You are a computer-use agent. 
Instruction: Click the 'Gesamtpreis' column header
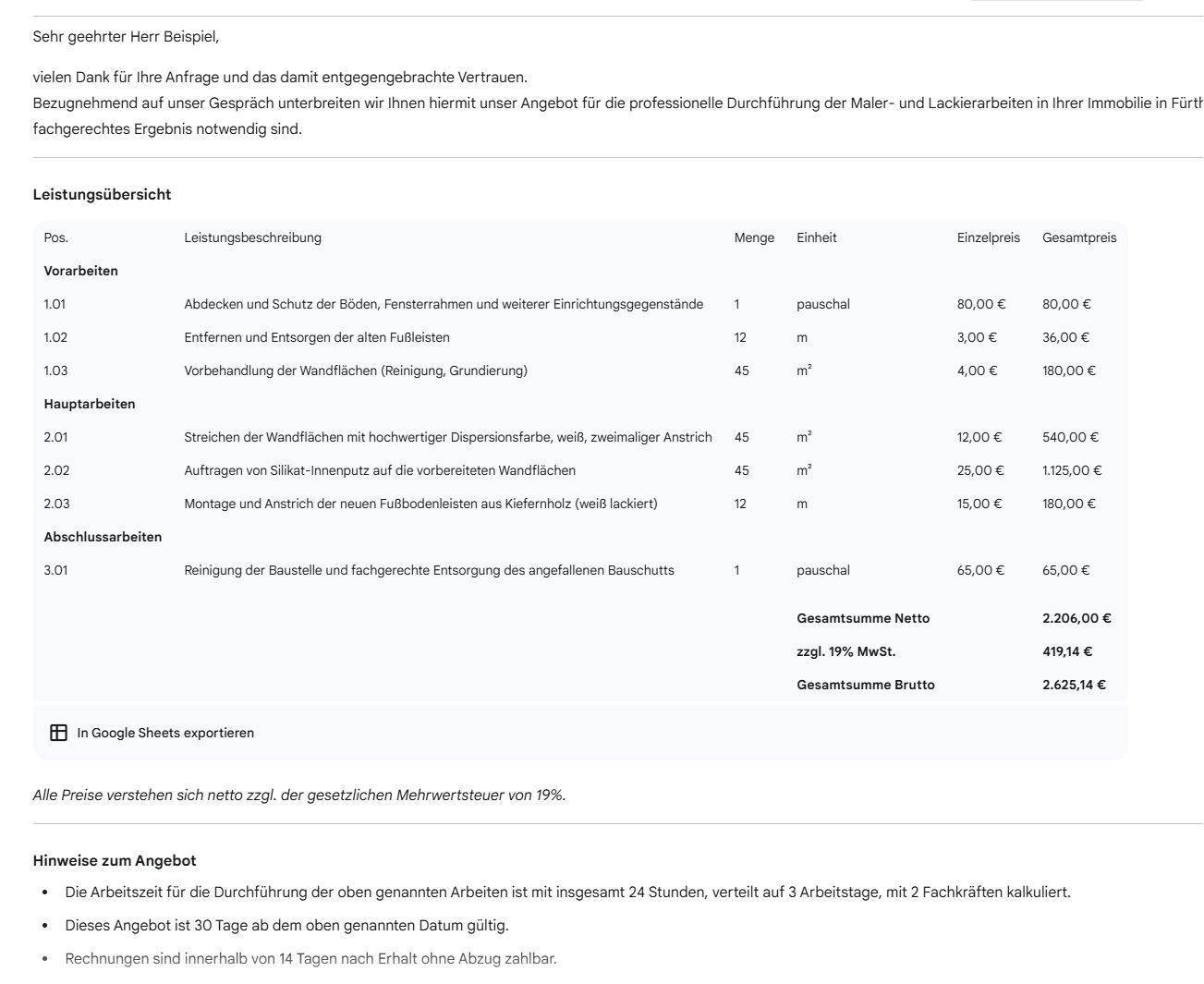pos(1078,237)
